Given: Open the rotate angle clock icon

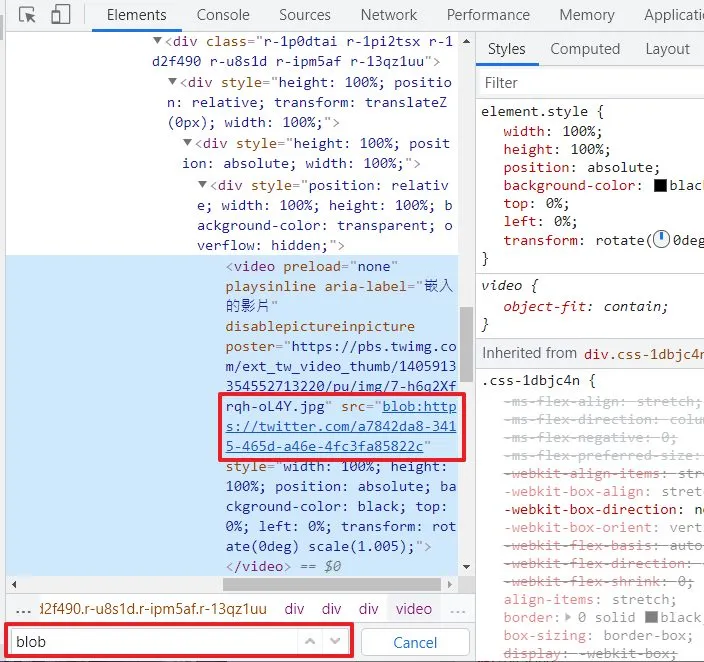Looking at the screenshot, I should (661, 240).
